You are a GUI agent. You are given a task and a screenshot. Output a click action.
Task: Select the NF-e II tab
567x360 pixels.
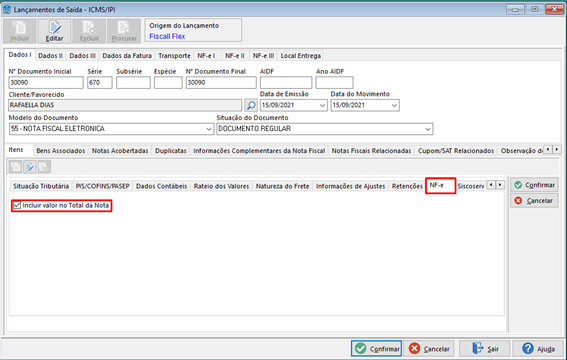point(235,56)
